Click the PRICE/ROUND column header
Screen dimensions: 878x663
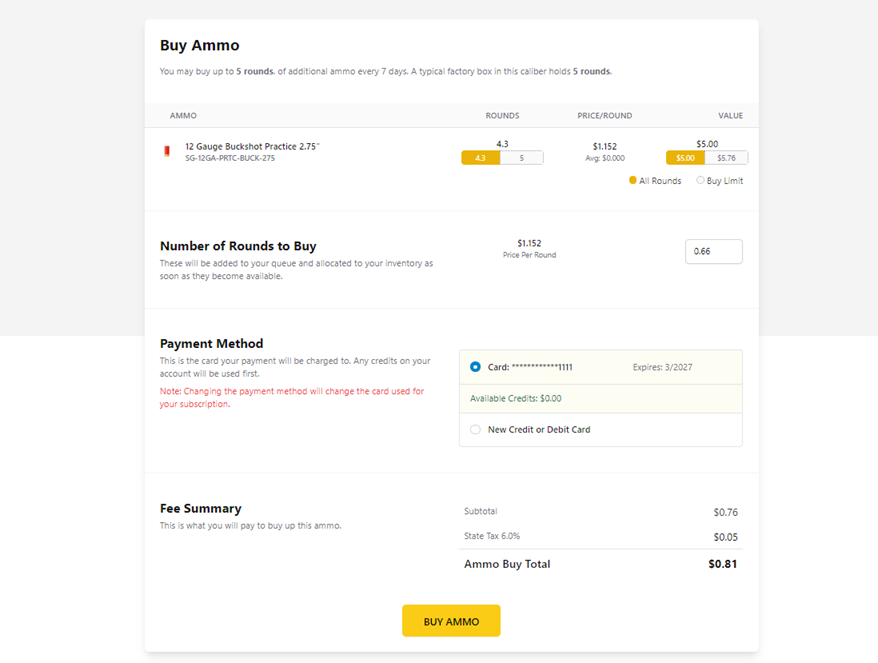(605, 115)
